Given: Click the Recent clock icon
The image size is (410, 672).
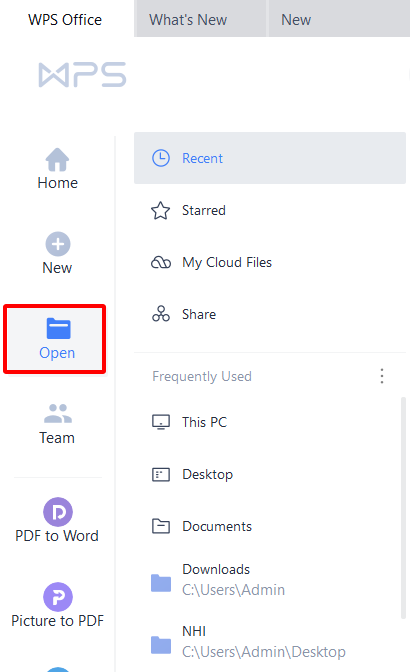Looking at the screenshot, I should (161, 158).
